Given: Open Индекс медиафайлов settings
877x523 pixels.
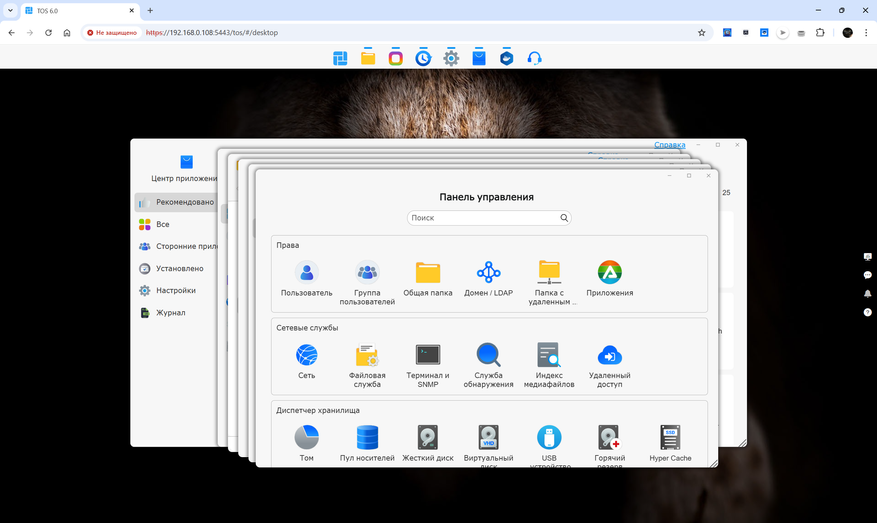Looking at the screenshot, I should tap(549, 355).
